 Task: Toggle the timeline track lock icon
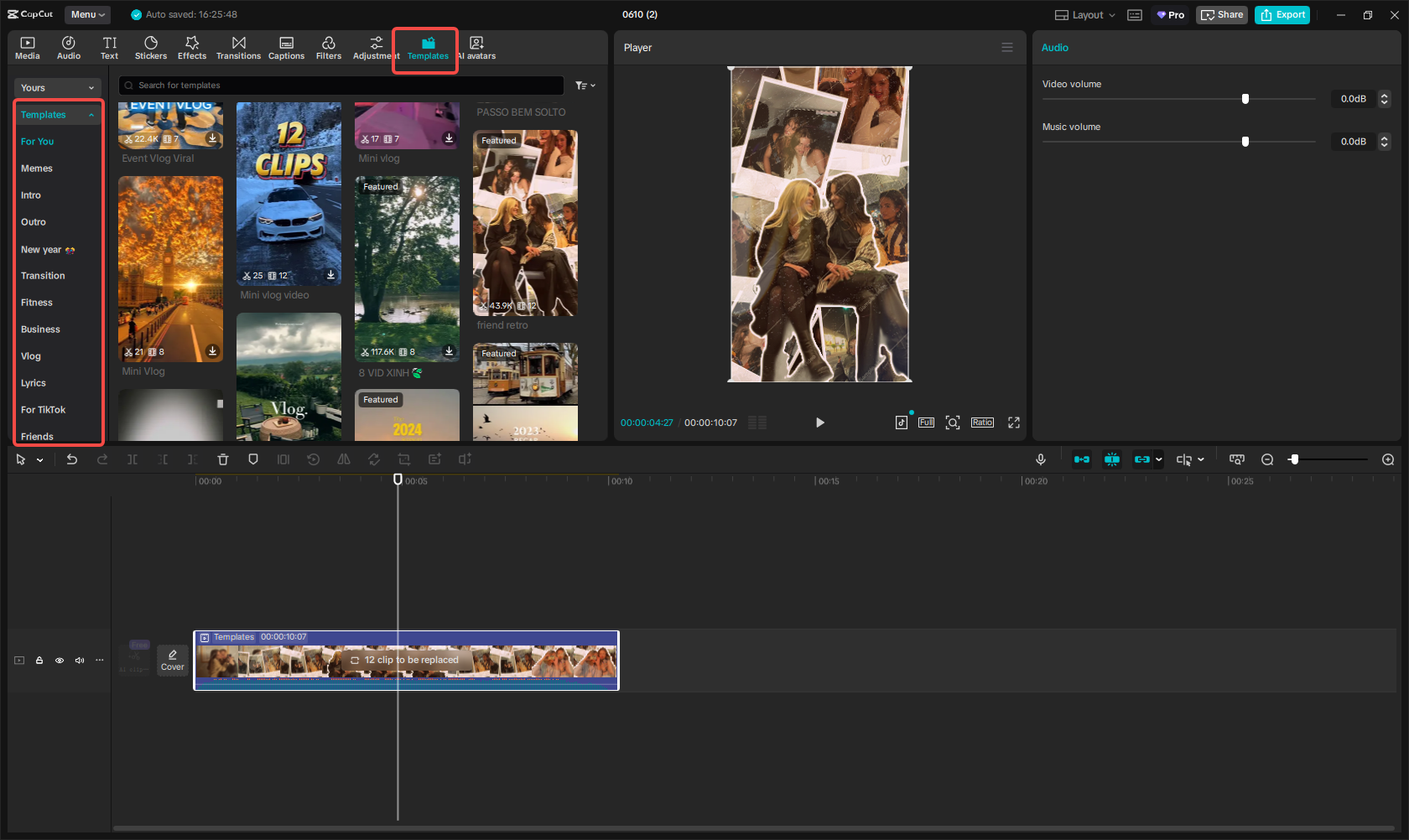coord(39,661)
